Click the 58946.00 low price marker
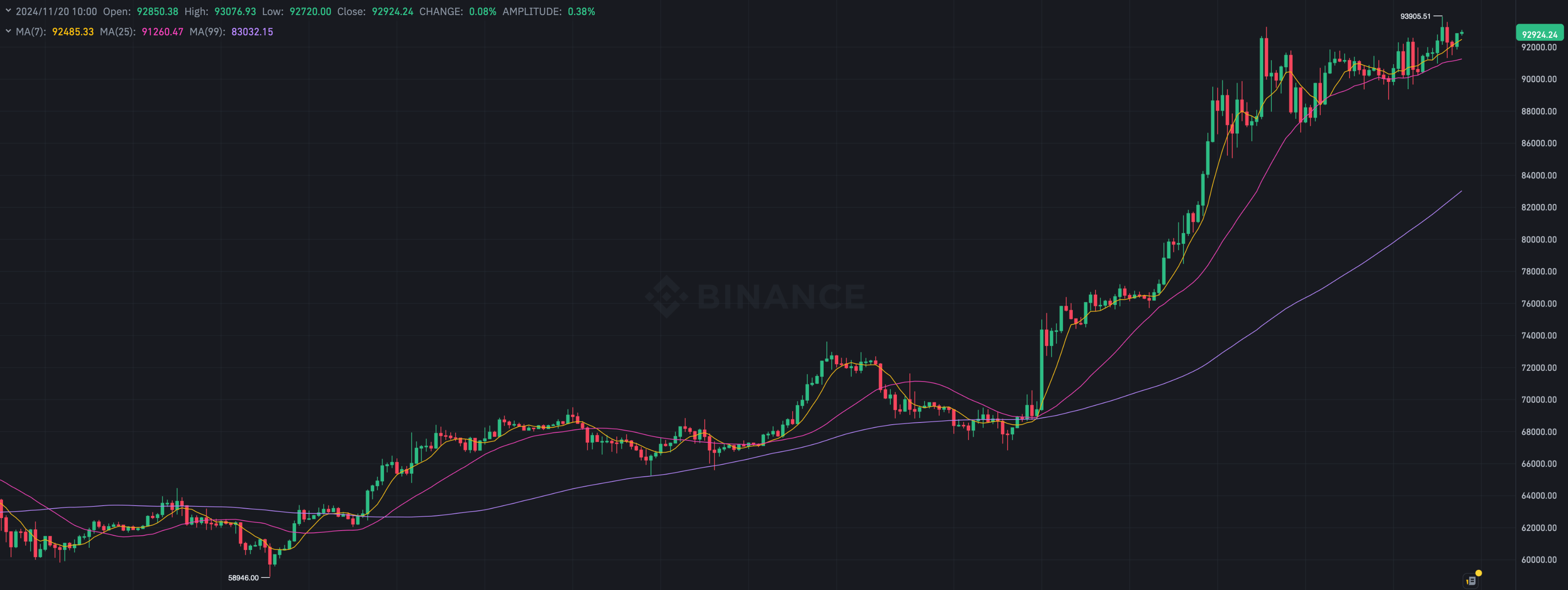The image size is (1568, 590). point(244,578)
